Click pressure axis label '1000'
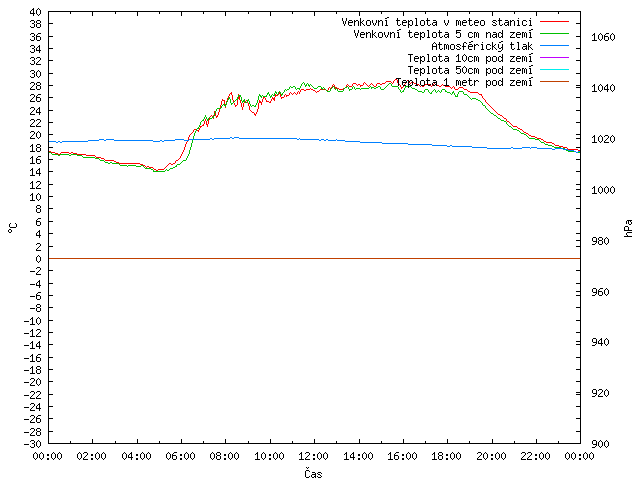The height and width of the screenshot is (480, 640). click(603, 190)
